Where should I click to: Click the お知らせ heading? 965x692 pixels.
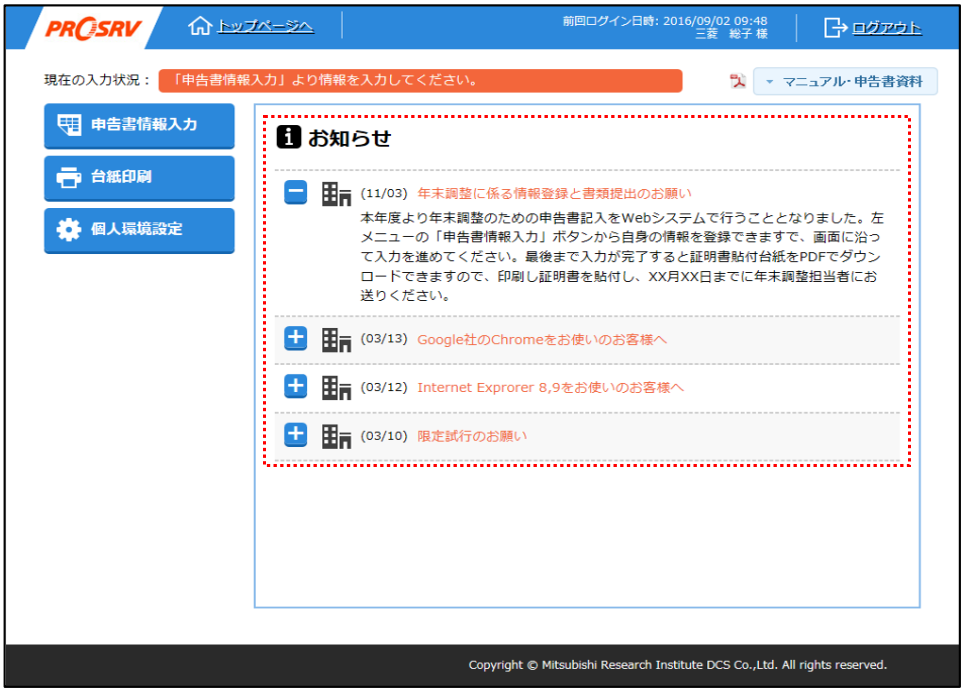[x=349, y=138]
